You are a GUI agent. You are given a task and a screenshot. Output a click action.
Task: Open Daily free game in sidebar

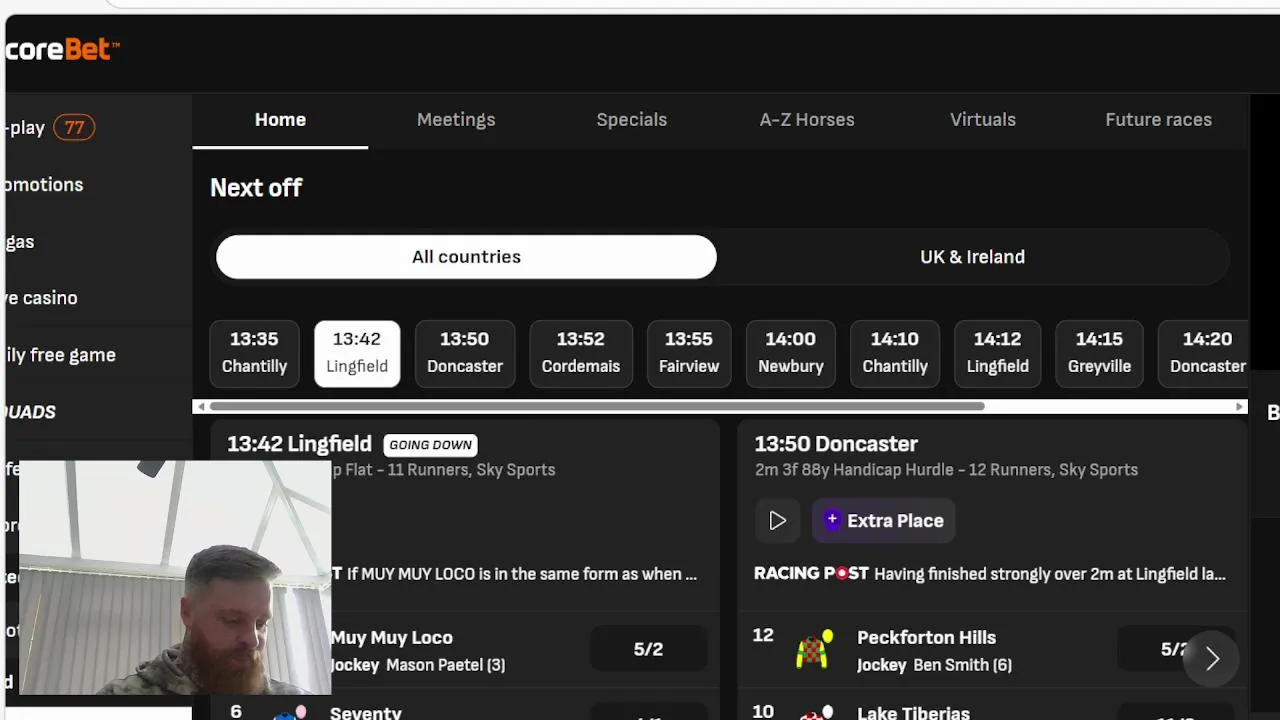pos(60,355)
